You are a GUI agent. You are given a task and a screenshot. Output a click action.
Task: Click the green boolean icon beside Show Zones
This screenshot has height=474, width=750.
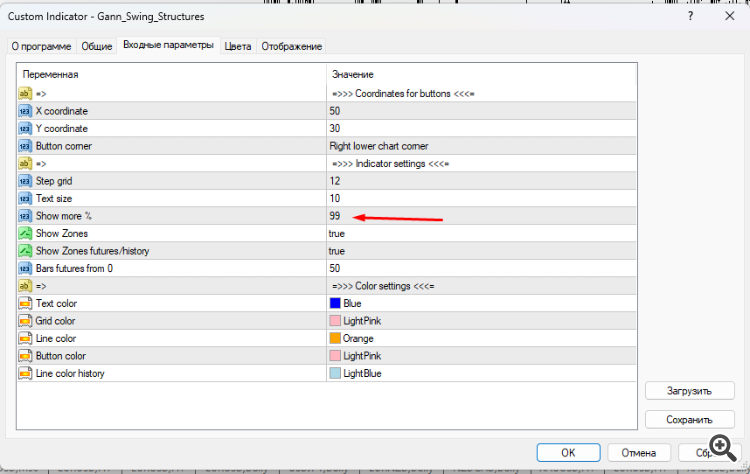click(25, 233)
